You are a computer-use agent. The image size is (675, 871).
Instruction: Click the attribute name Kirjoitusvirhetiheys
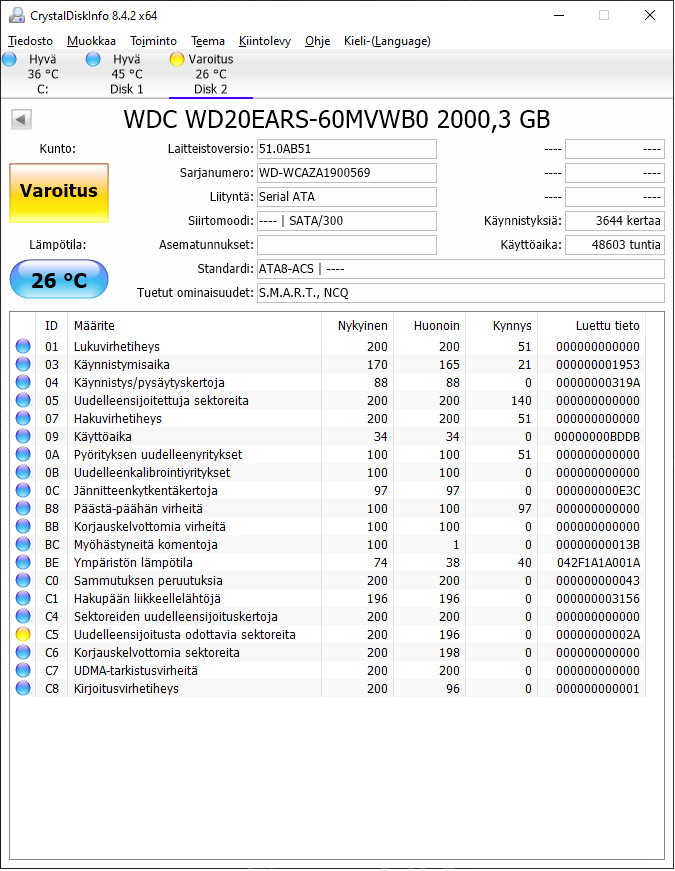(x=126, y=689)
